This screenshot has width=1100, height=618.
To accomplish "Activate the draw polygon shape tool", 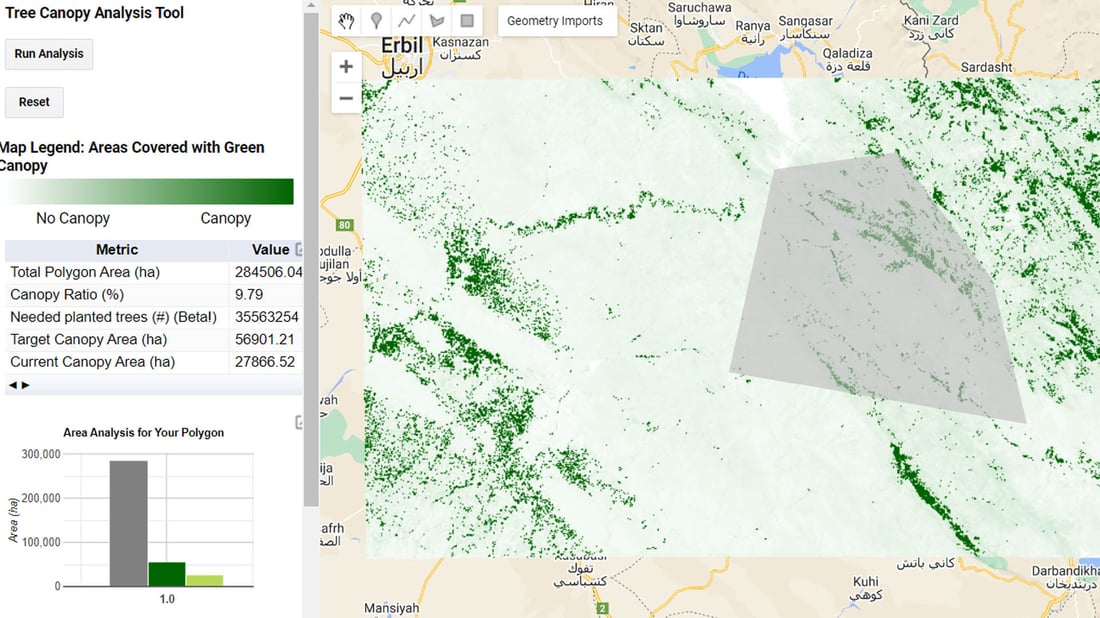I will click(x=436, y=21).
